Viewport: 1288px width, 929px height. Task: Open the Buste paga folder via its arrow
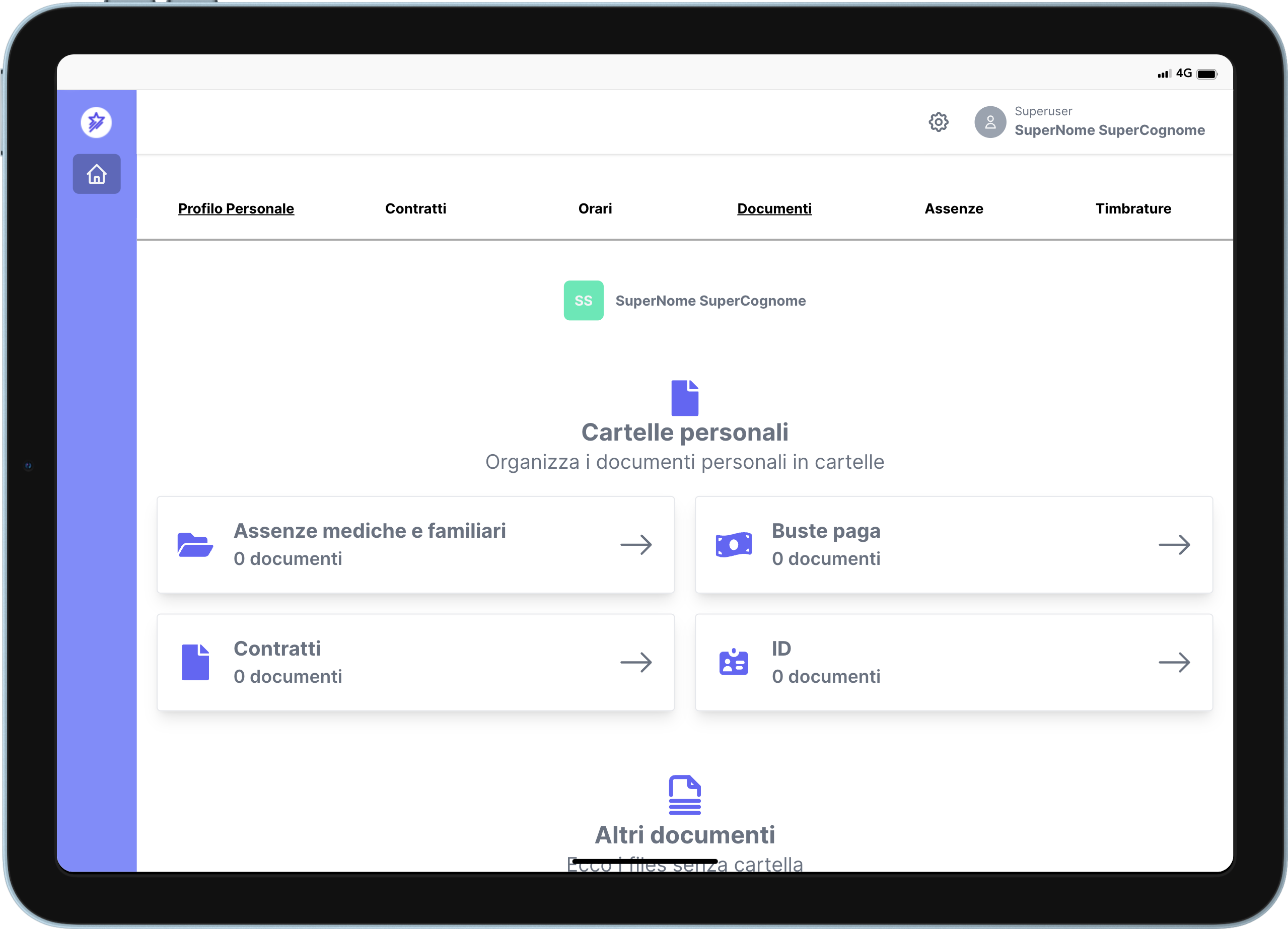(x=1176, y=544)
